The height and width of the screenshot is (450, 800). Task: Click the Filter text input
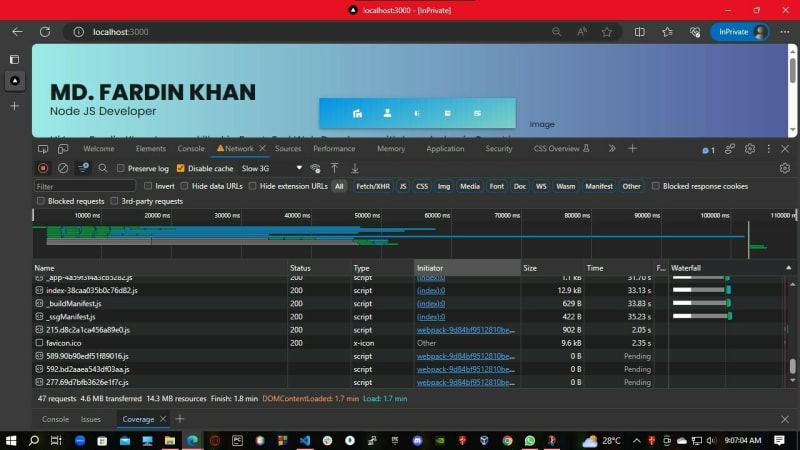click(85, 186)
